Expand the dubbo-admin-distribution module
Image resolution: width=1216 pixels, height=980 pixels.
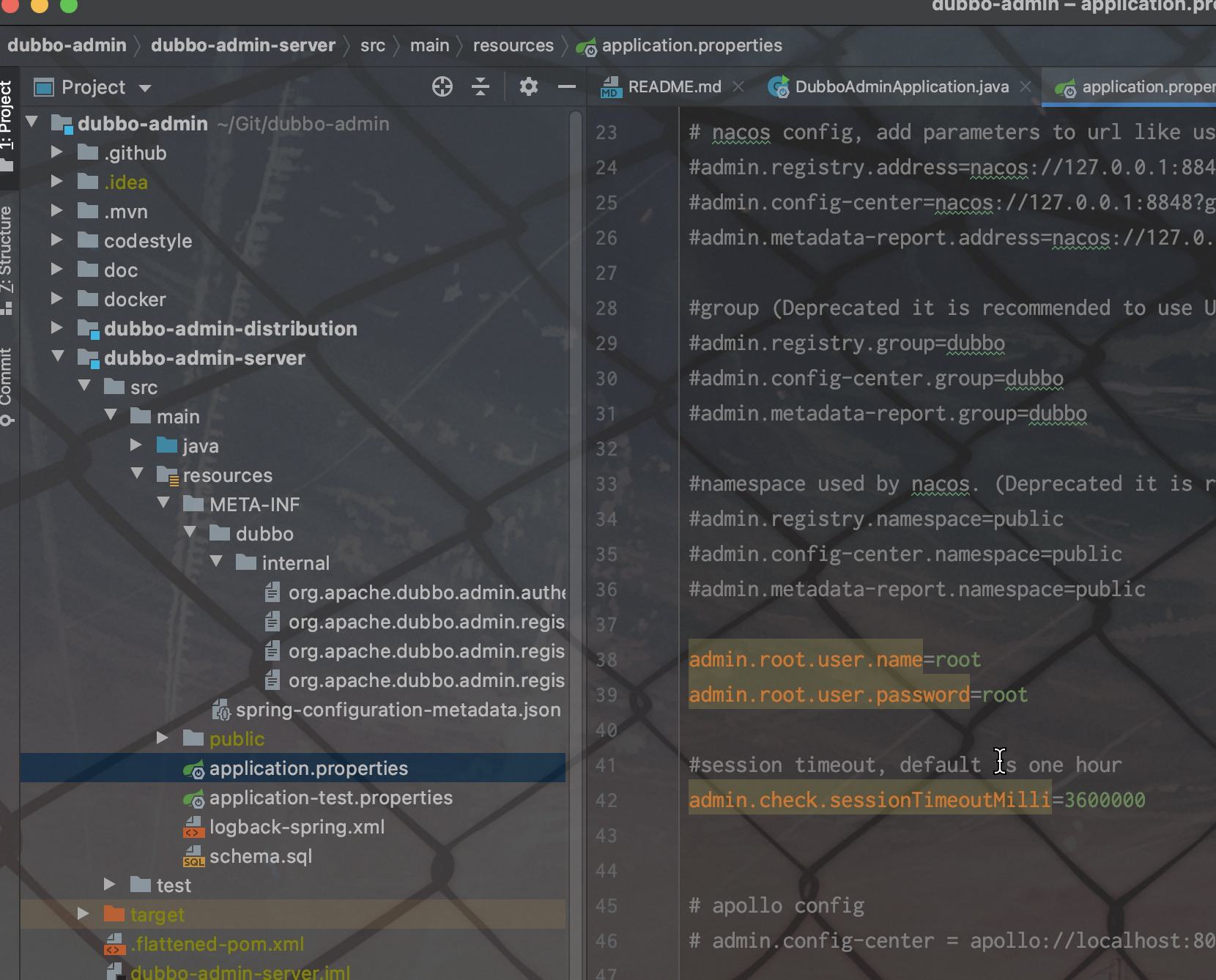point(56,328)
